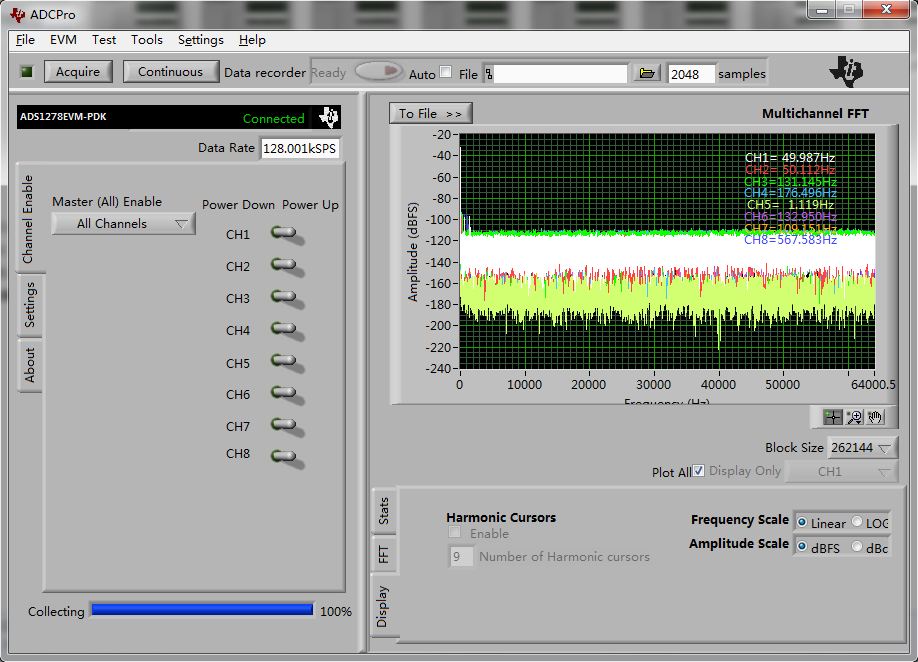Click the CH1= 49.987Hz legend label
Image resolution: width=918 pixels, height=662 pixels.
click(790, 157)
